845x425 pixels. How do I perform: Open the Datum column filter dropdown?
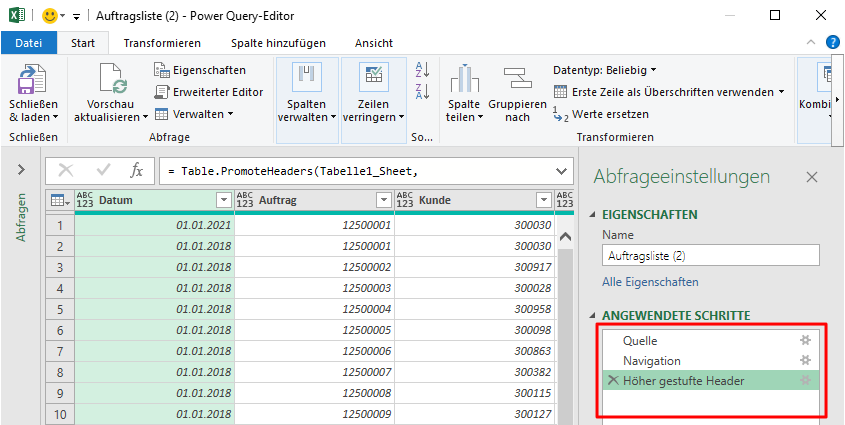224,201
